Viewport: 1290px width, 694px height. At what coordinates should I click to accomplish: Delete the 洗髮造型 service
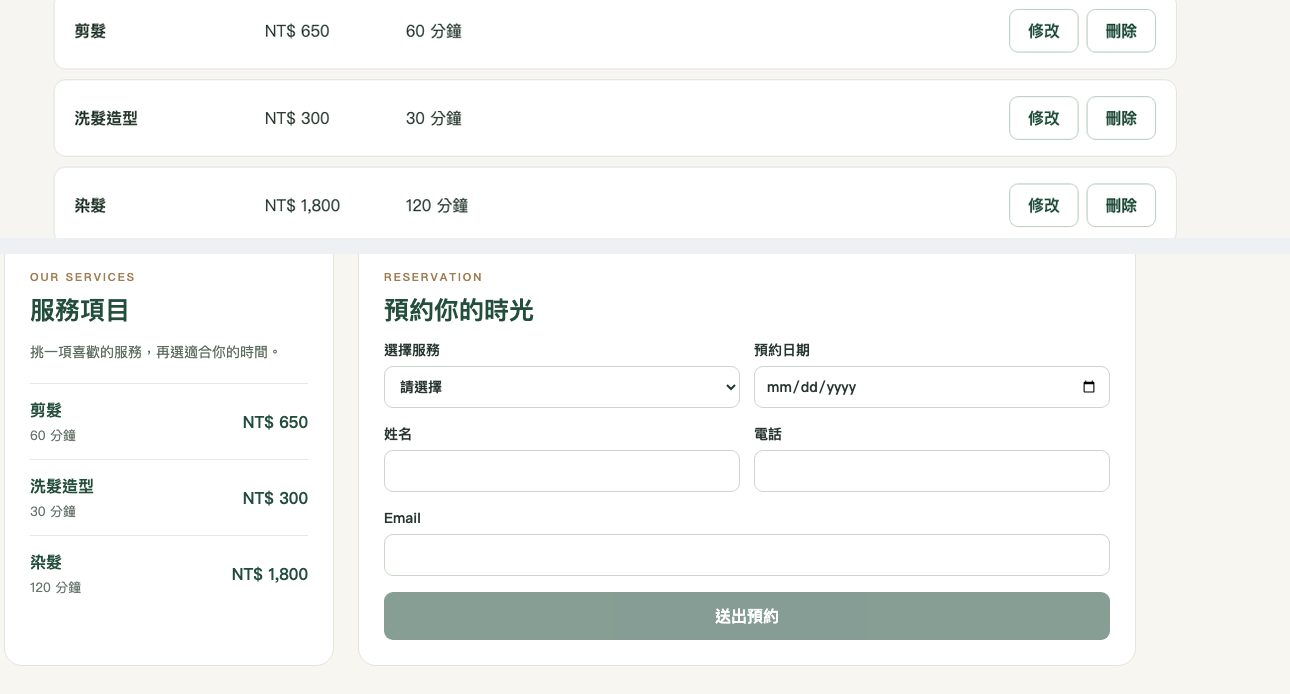(1121, 118)
